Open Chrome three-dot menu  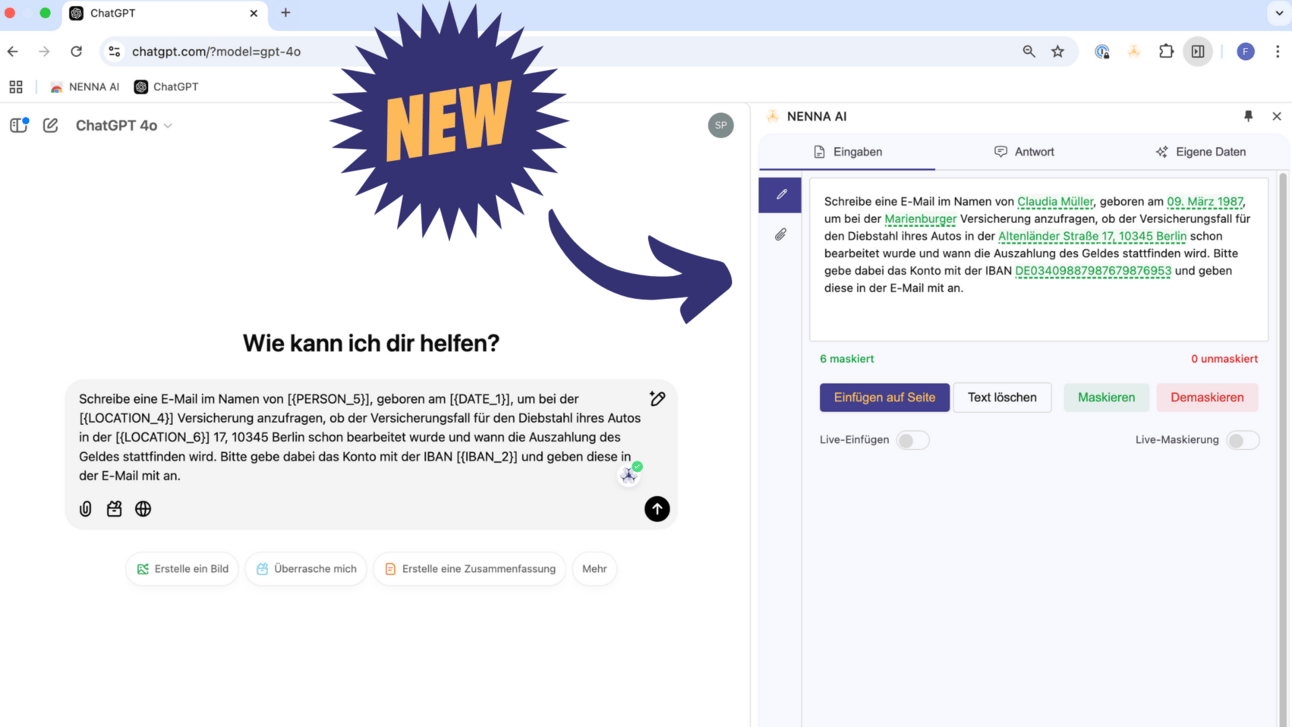point(1277,51)
